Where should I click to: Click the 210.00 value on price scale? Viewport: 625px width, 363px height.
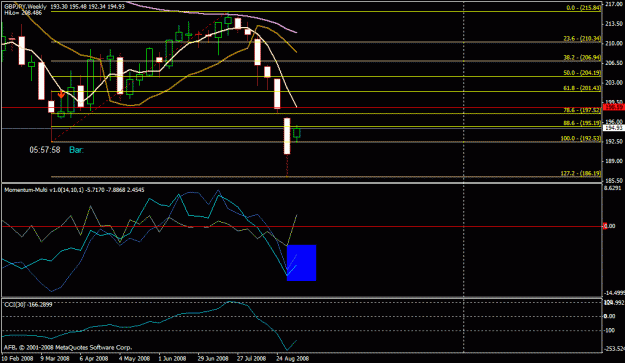click(614, 43)
